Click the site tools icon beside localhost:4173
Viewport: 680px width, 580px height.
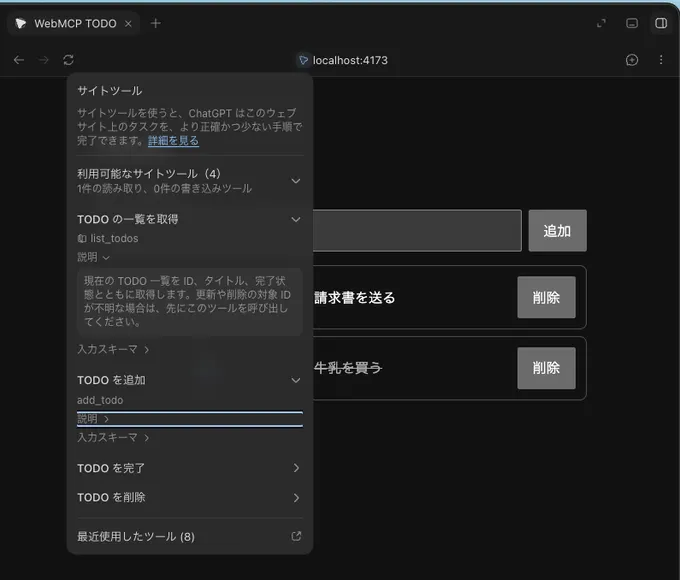[x=304, y=60]
